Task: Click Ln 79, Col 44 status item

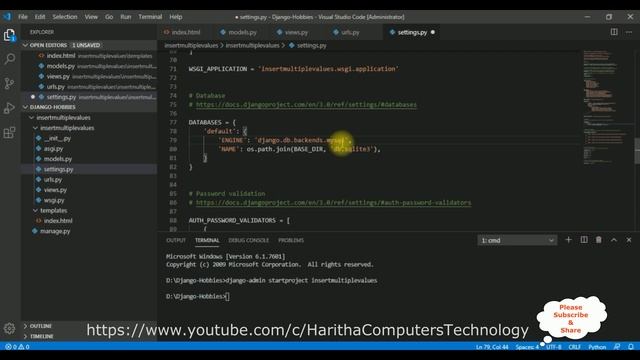Action: pyautogui.click(x=492, y=347)
